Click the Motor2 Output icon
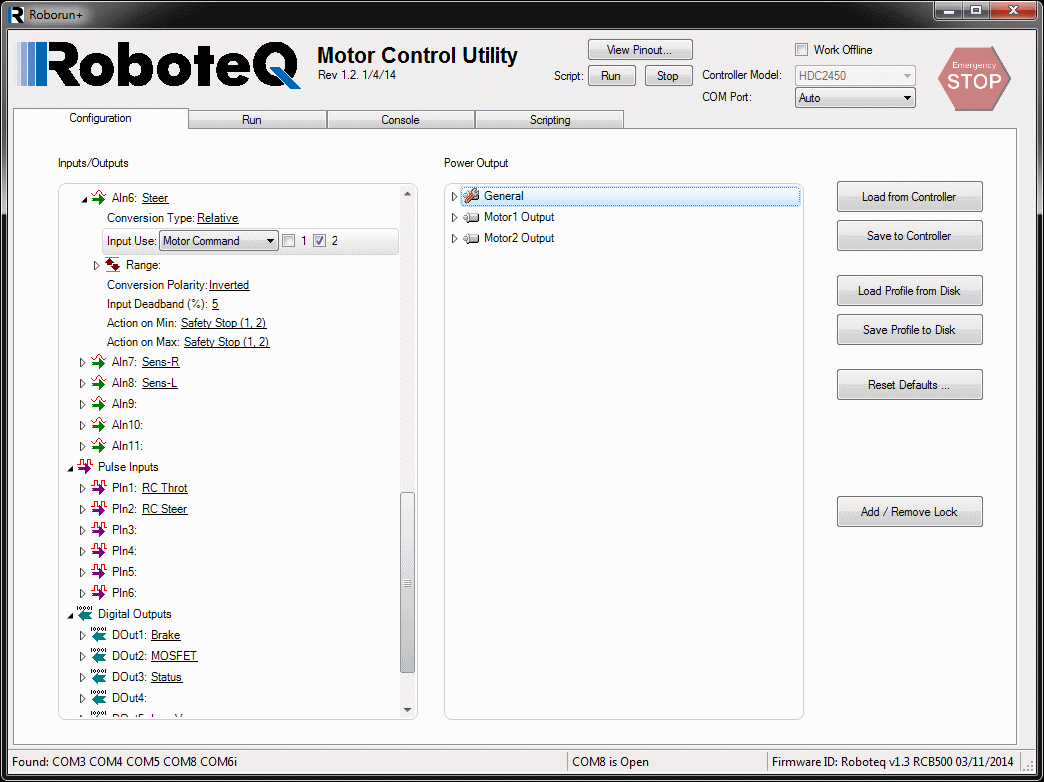1044x782 pixels. tap(471, 238)
